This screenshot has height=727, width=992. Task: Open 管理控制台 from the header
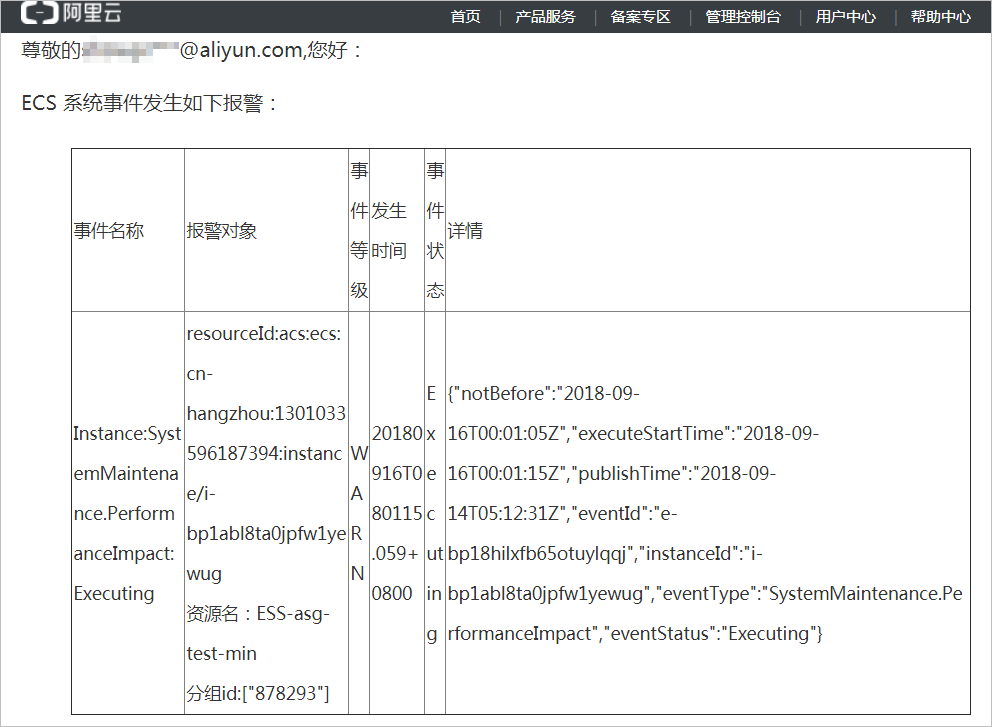pyautogui.click(x=743, y=16)
